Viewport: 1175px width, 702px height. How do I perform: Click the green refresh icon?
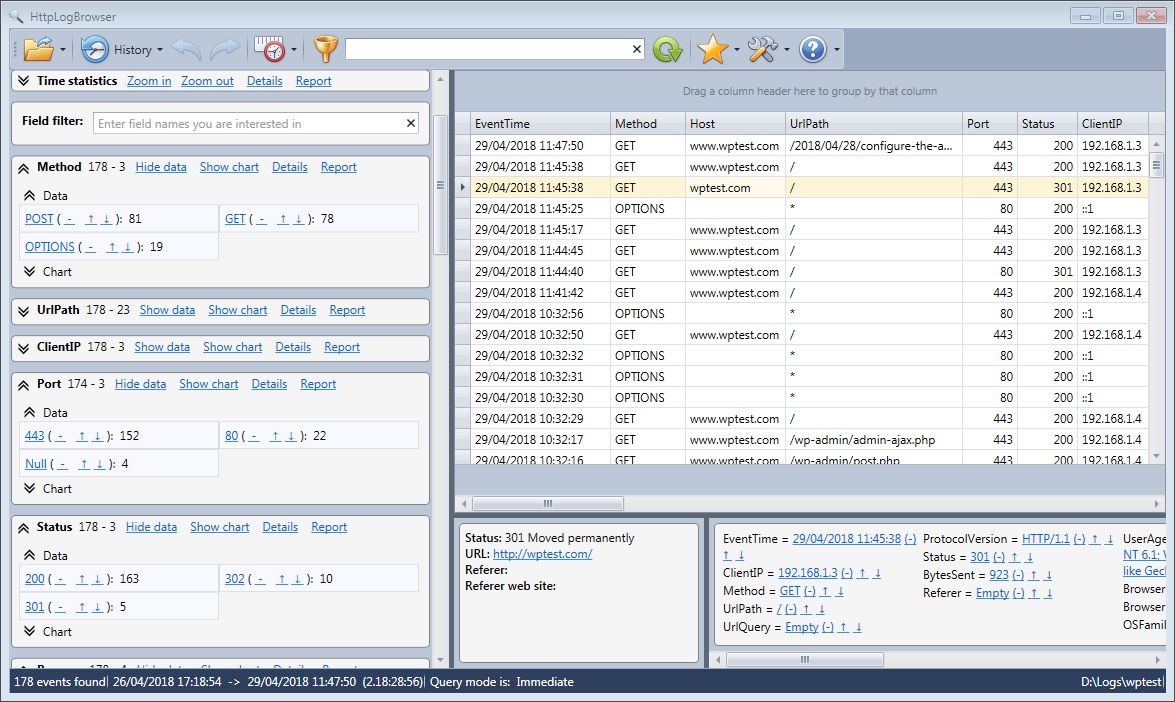(x=667, y=49)
